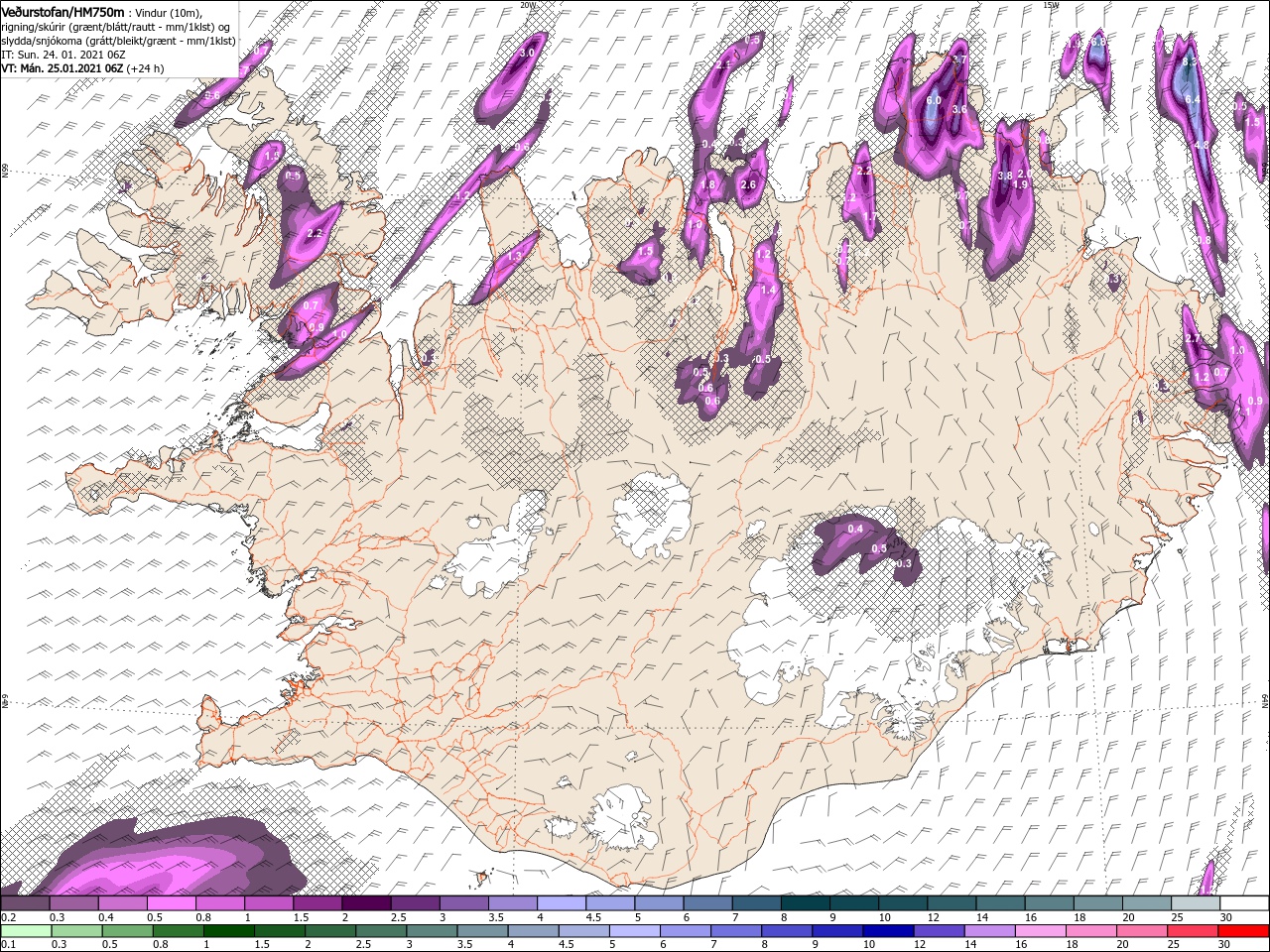Viewport: 1270px width, 952px height.
Task: Click the dark blue swatch between 10 and 12
Action: pos(886,931)
